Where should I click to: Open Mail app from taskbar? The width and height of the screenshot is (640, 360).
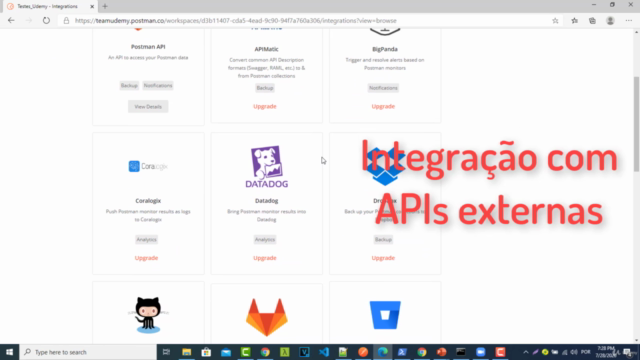click(x=226, y=352)
